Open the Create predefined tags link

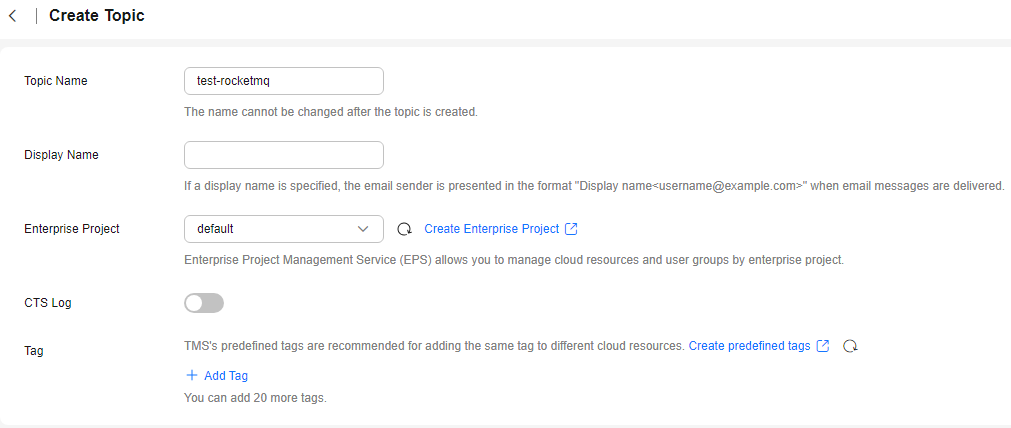(749, 346)
